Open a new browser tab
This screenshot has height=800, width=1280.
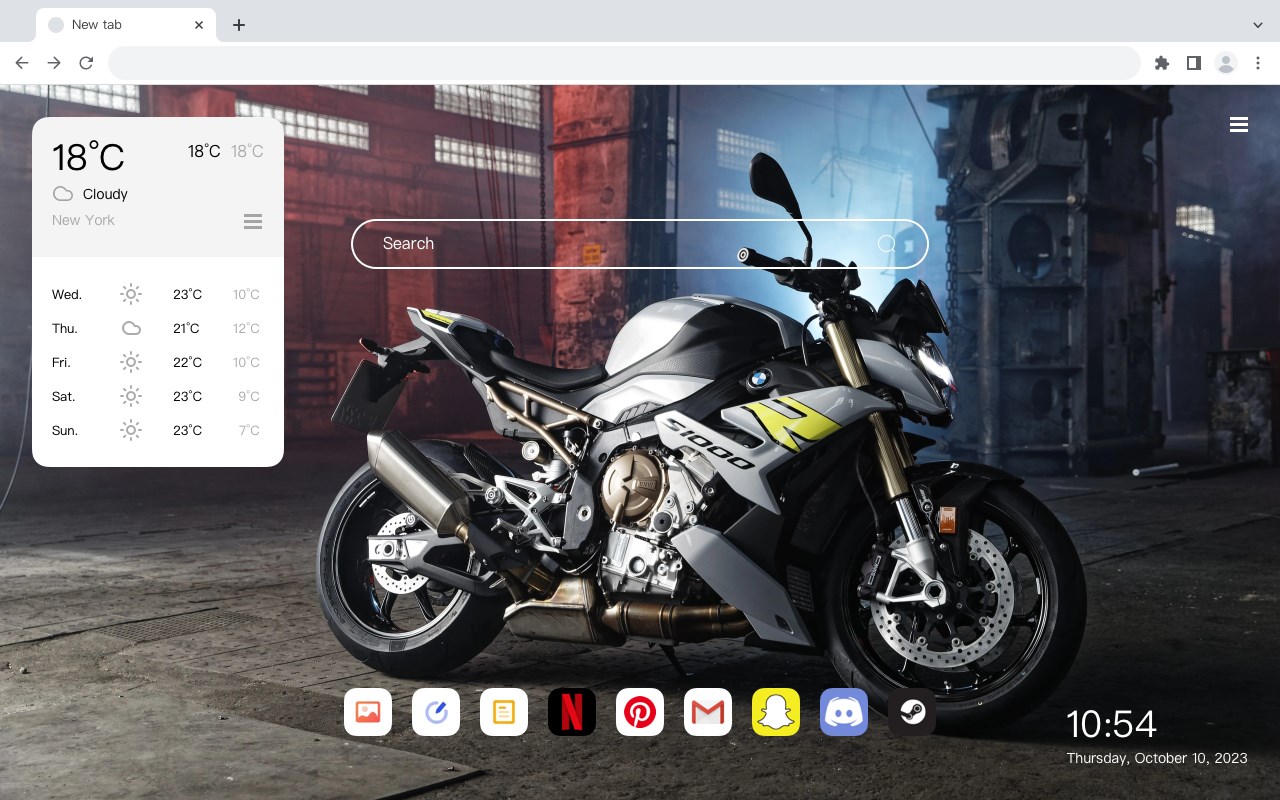[238, 25]
